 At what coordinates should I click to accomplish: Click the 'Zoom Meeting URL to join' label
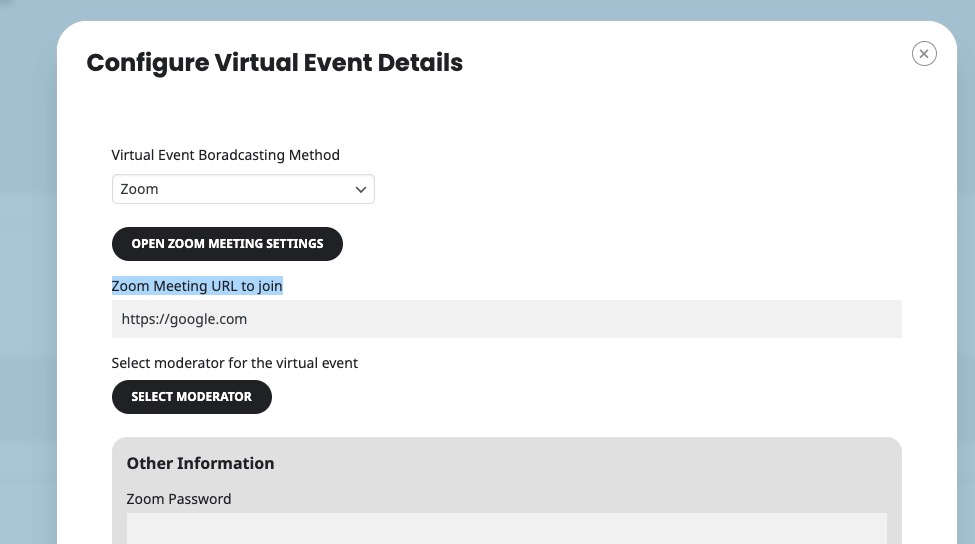coord(197,286)
